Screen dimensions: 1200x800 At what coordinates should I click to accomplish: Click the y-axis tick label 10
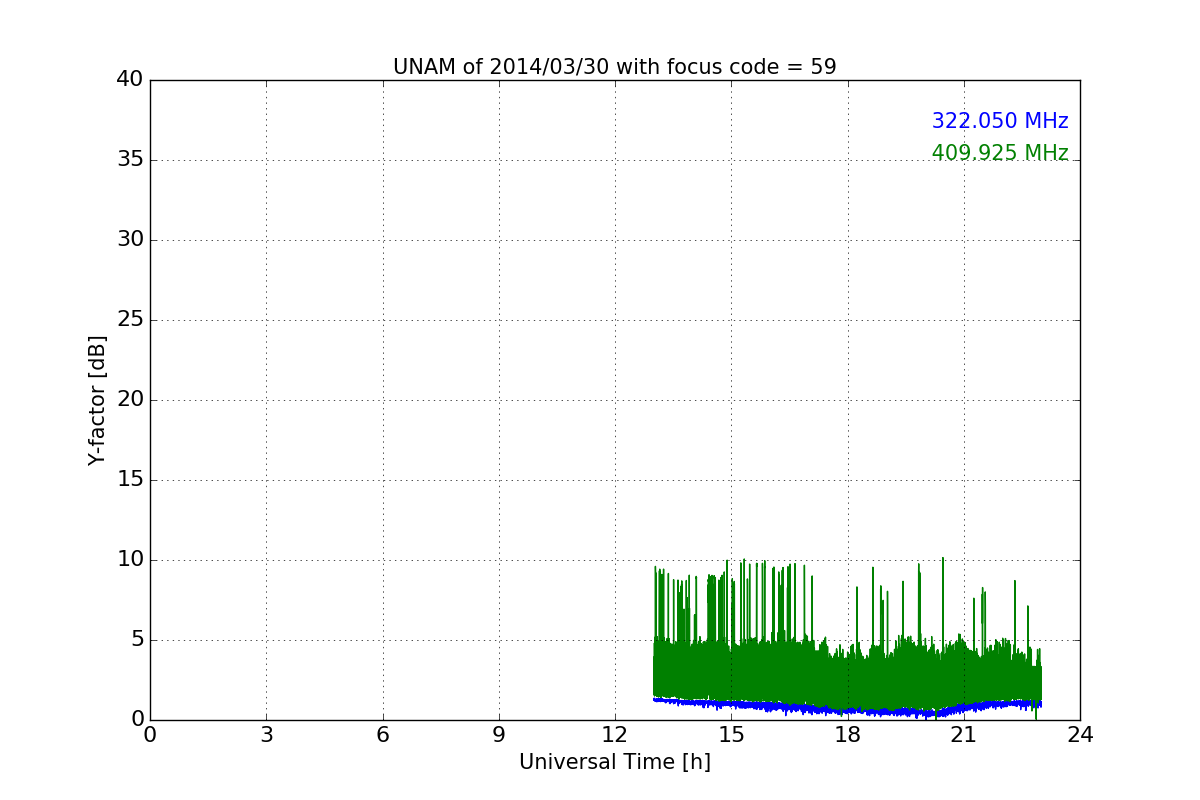130,560
